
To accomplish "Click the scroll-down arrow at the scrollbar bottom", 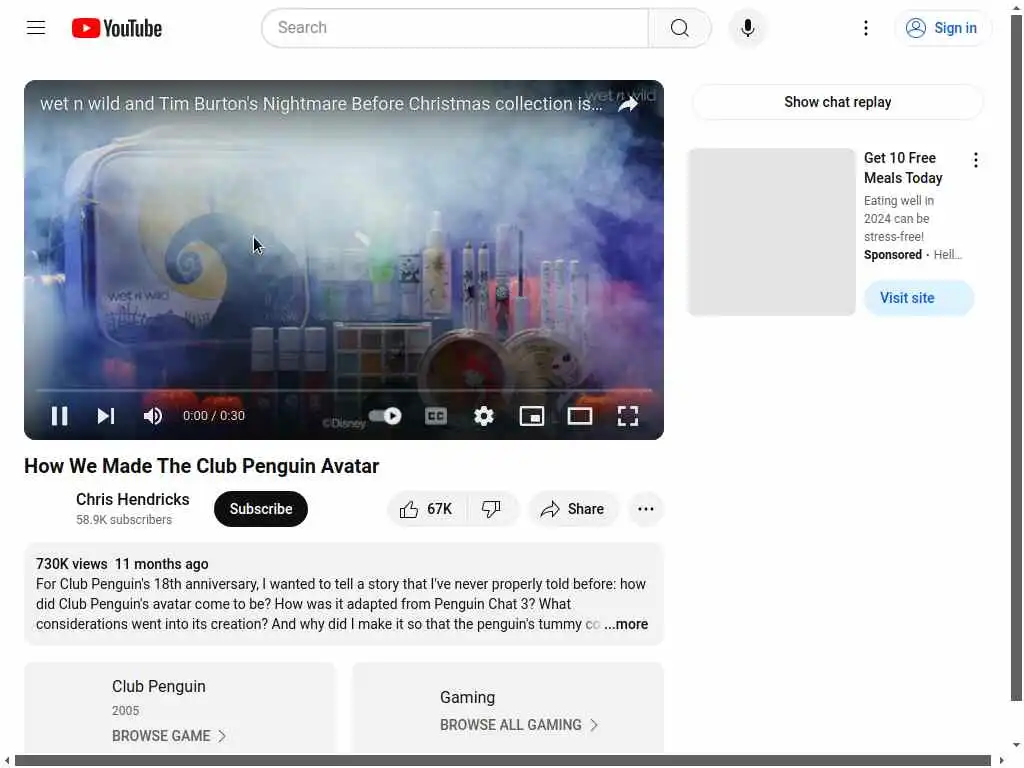I will click(x=1016, y=744).
